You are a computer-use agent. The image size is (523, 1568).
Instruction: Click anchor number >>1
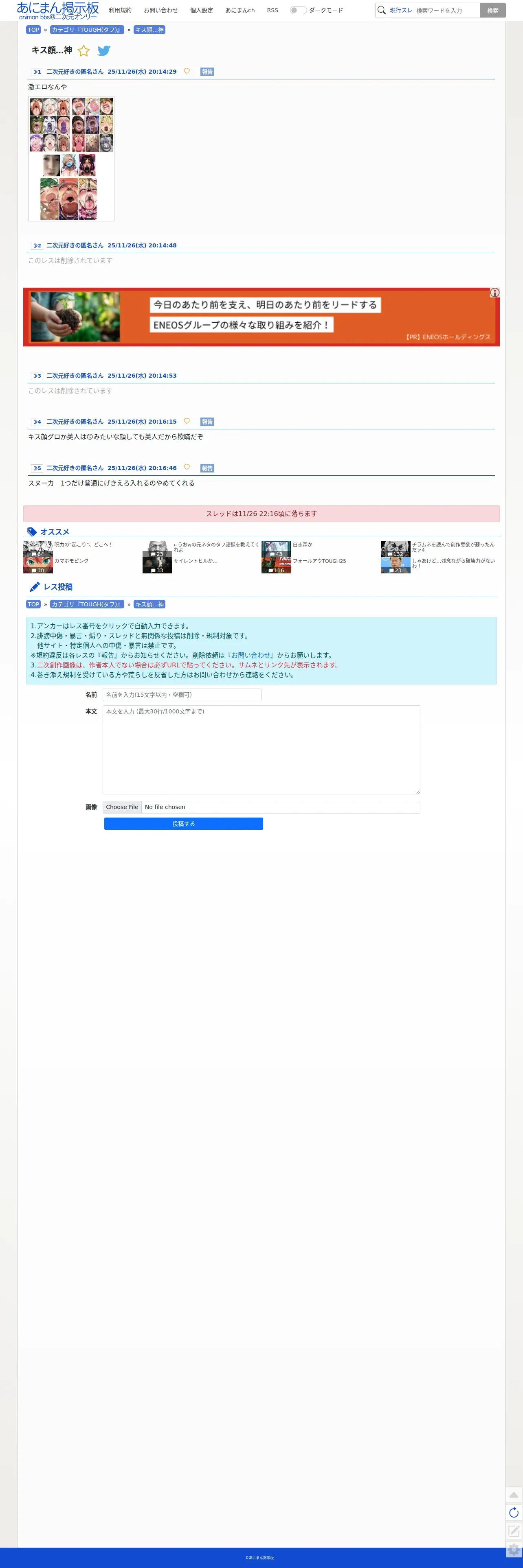click(37, 72)
